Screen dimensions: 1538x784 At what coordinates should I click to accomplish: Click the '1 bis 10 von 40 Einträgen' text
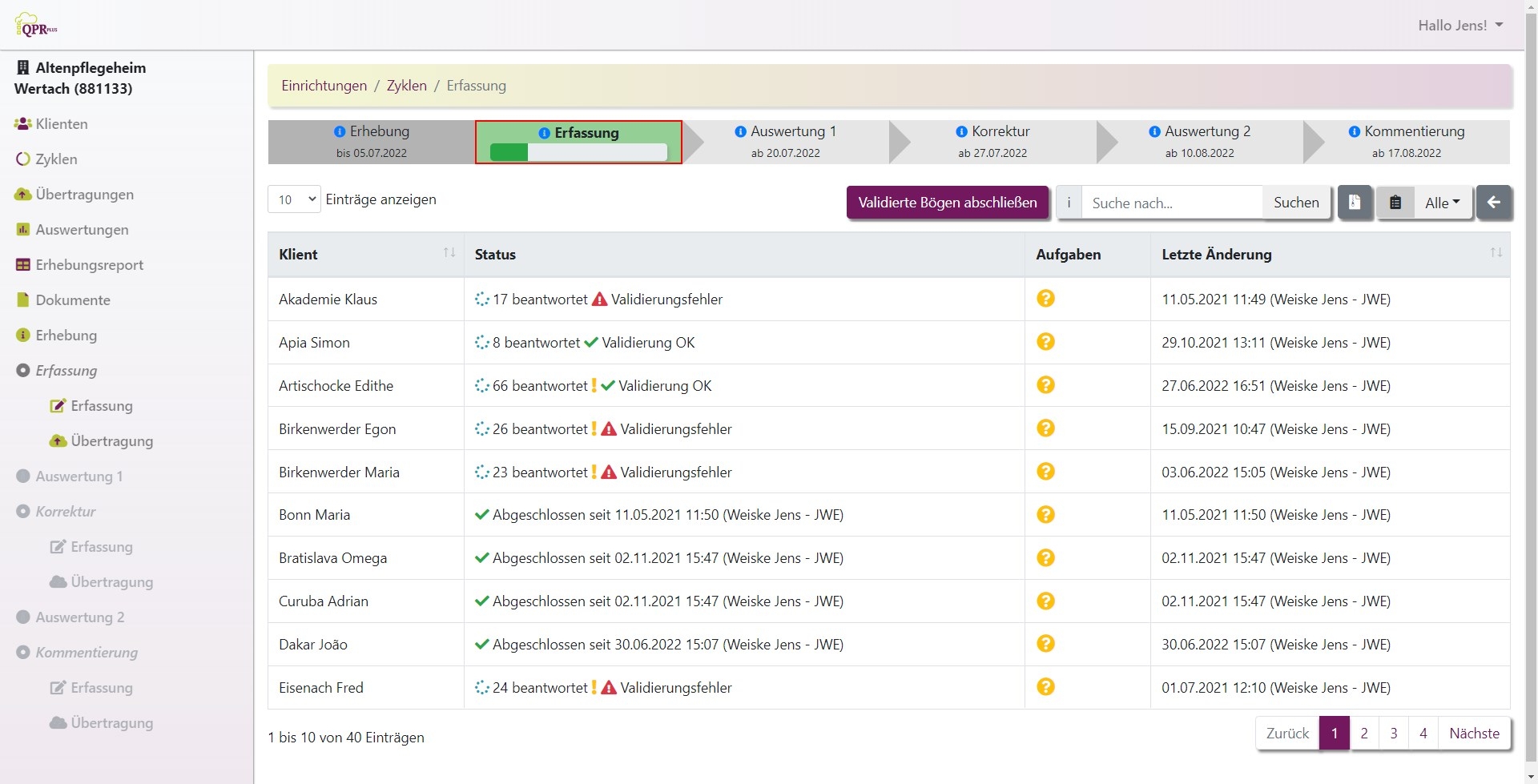(346, 738)
